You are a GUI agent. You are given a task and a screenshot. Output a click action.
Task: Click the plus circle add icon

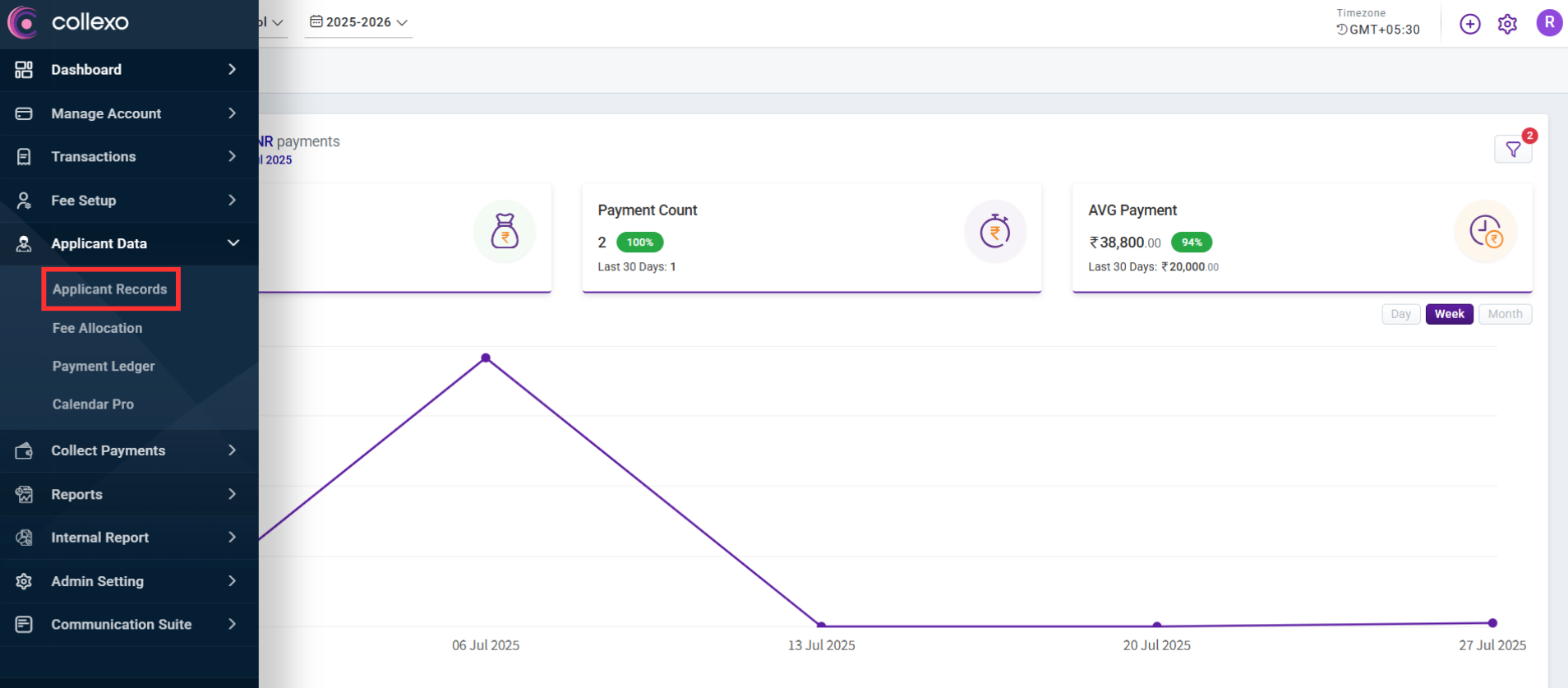pyautogui.click(x=1469, y=24)
